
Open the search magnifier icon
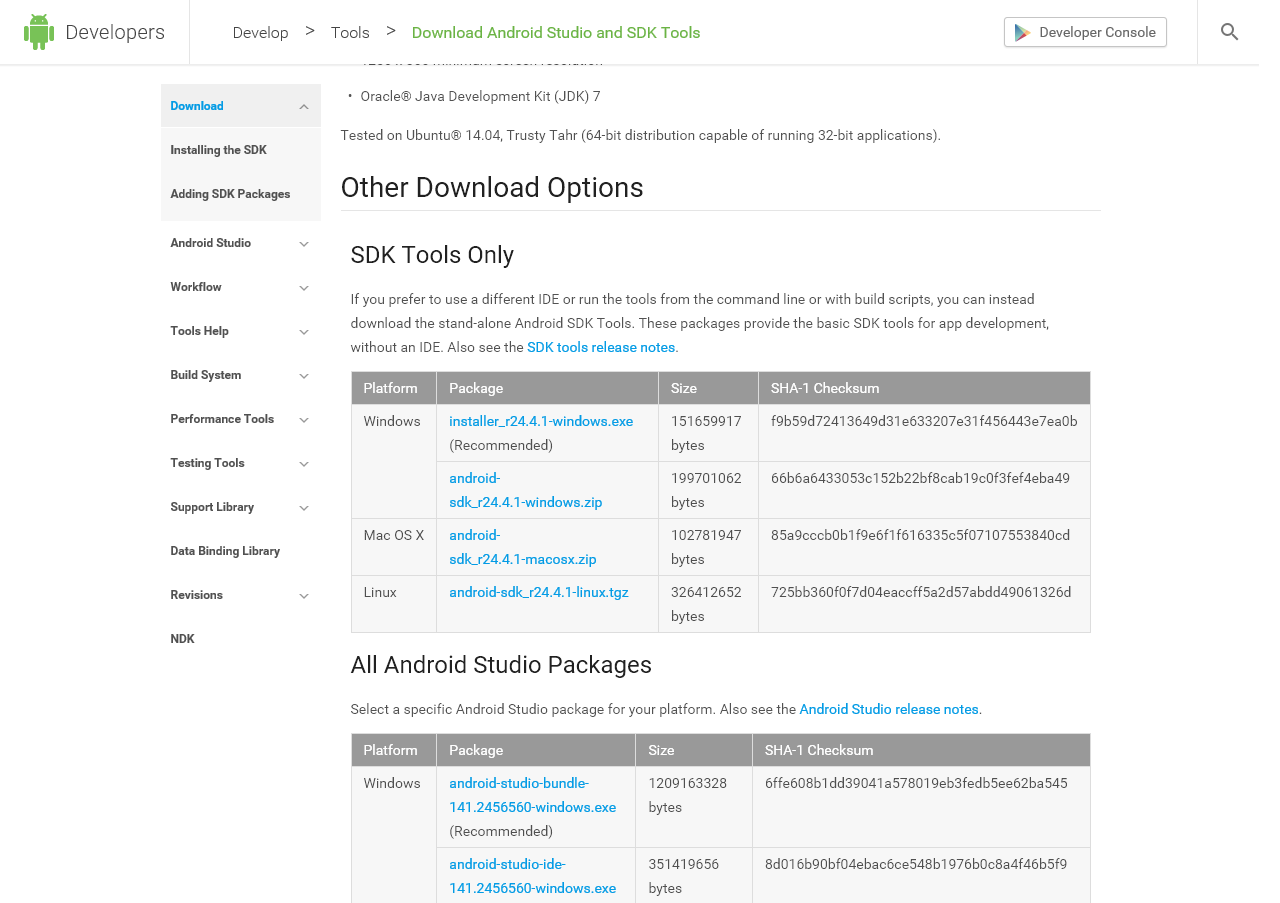1229,31
